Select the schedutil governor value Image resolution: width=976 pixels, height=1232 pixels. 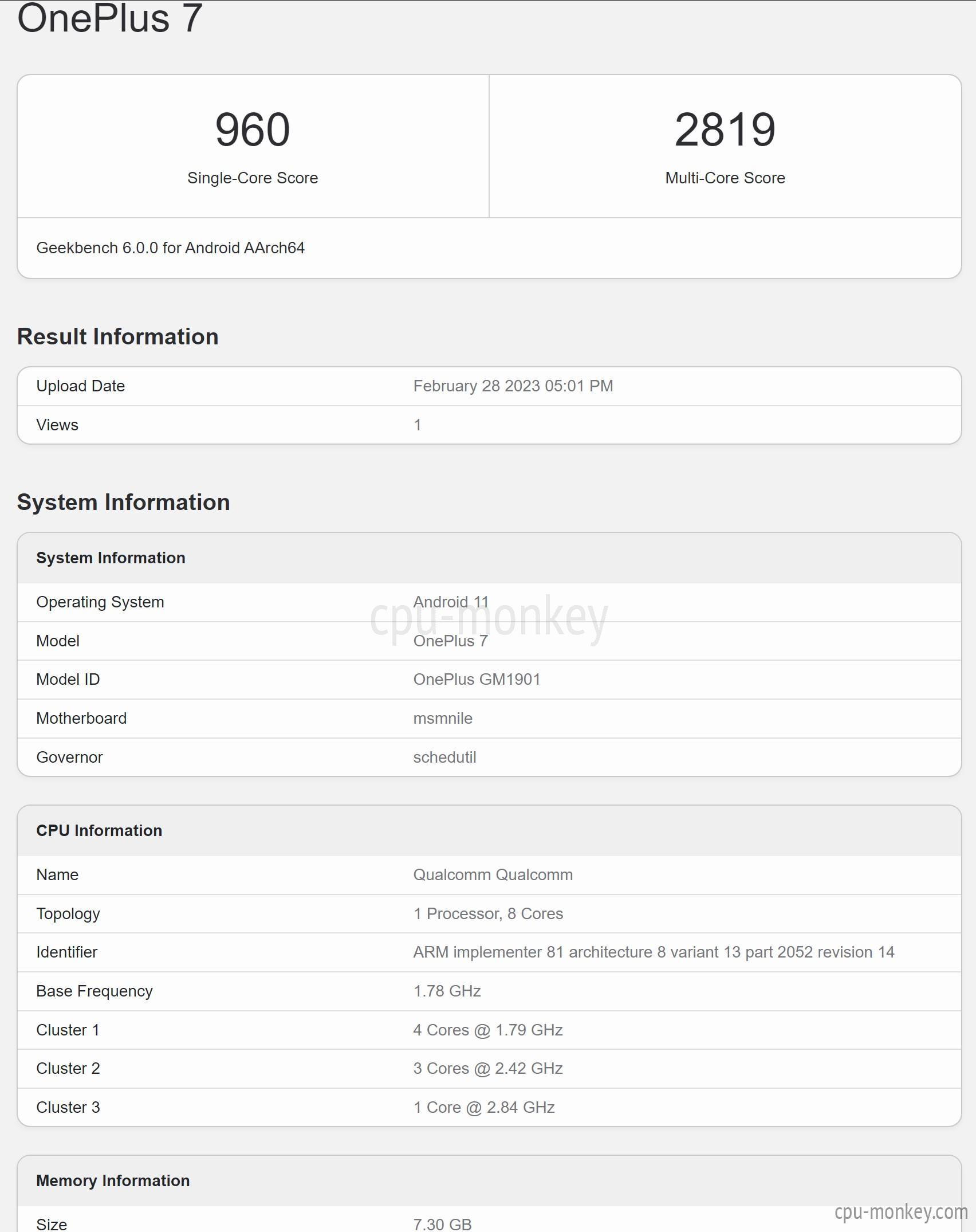tap(445, 758)
